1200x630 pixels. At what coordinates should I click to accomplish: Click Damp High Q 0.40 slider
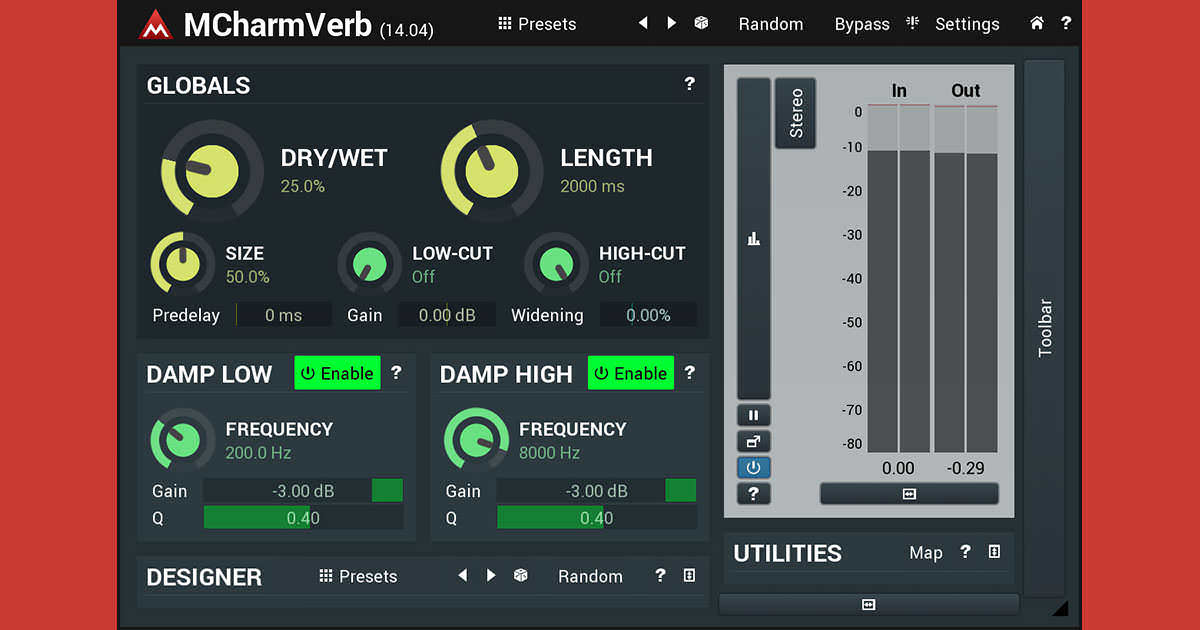[596, 518]
